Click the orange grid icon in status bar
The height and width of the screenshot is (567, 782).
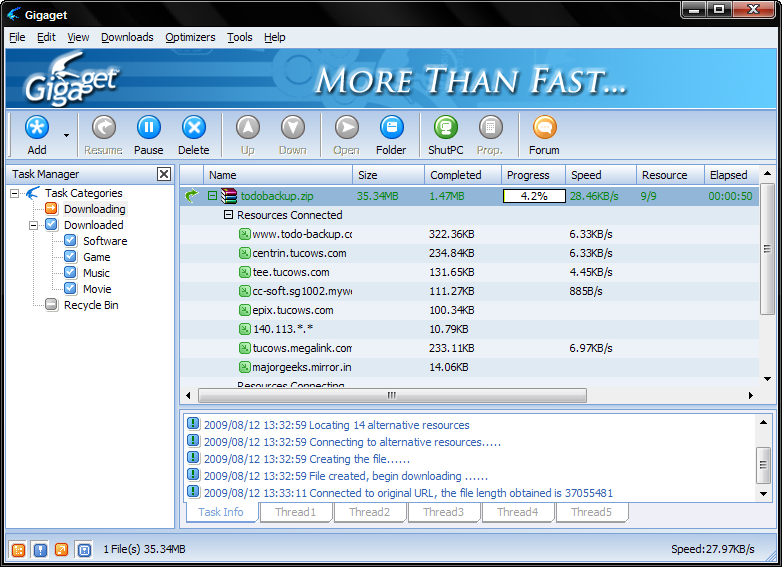point(18,550)
